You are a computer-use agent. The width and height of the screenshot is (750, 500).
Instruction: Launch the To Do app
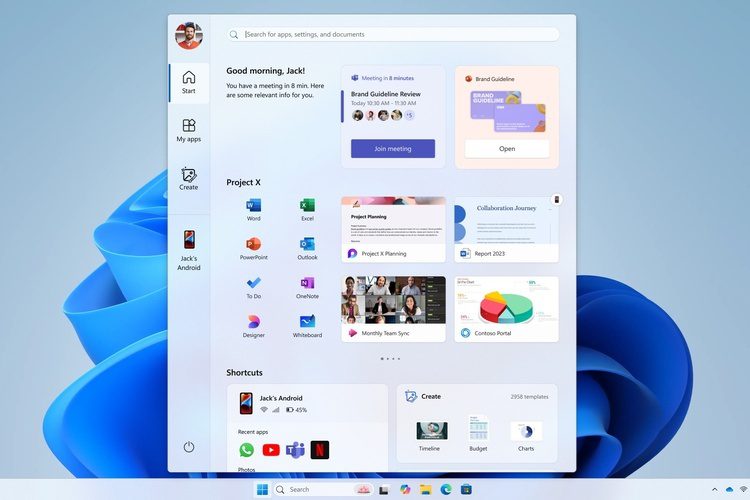[x=253, y=284]
